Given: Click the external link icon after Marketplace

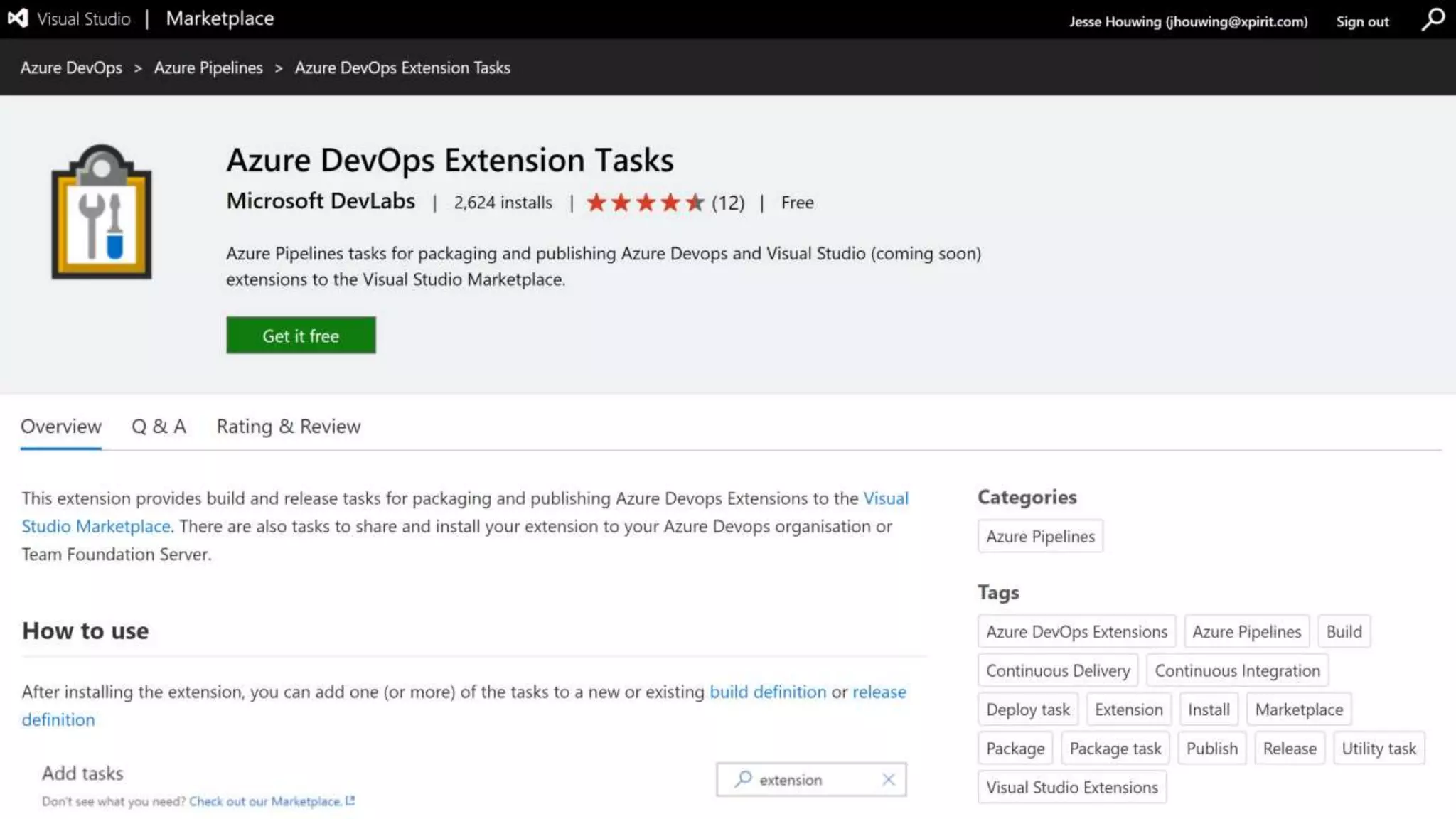Looking at the screenshot, I should pos(350,801).
